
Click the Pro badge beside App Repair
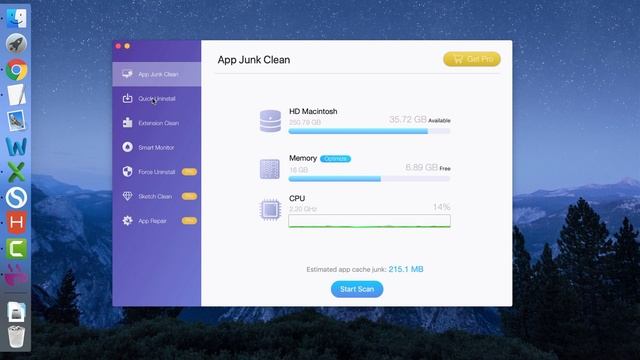coord(189,221)
